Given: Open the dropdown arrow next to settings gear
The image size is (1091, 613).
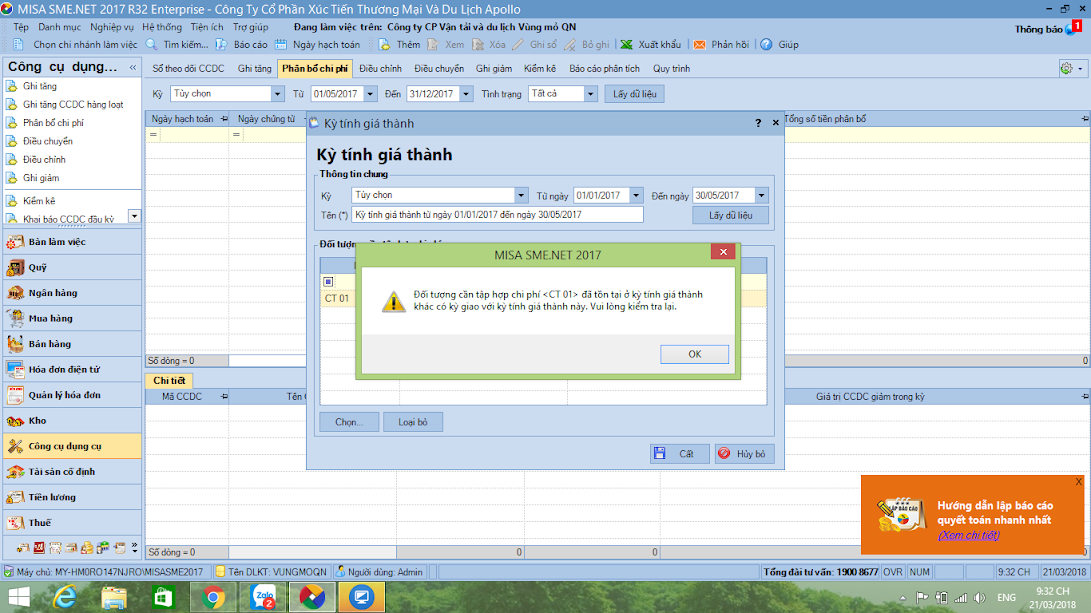Looking at the screenshot, I should [x=1080, y=69].
